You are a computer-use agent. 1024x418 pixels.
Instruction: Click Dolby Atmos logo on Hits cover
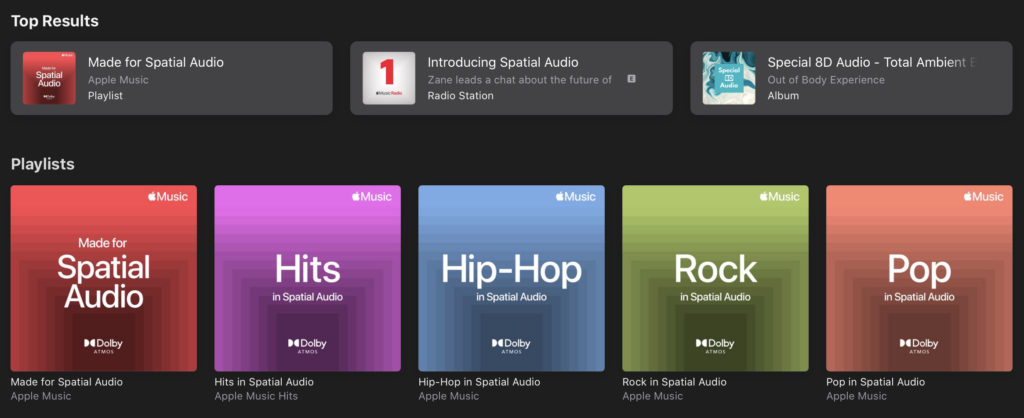point(307,346)
